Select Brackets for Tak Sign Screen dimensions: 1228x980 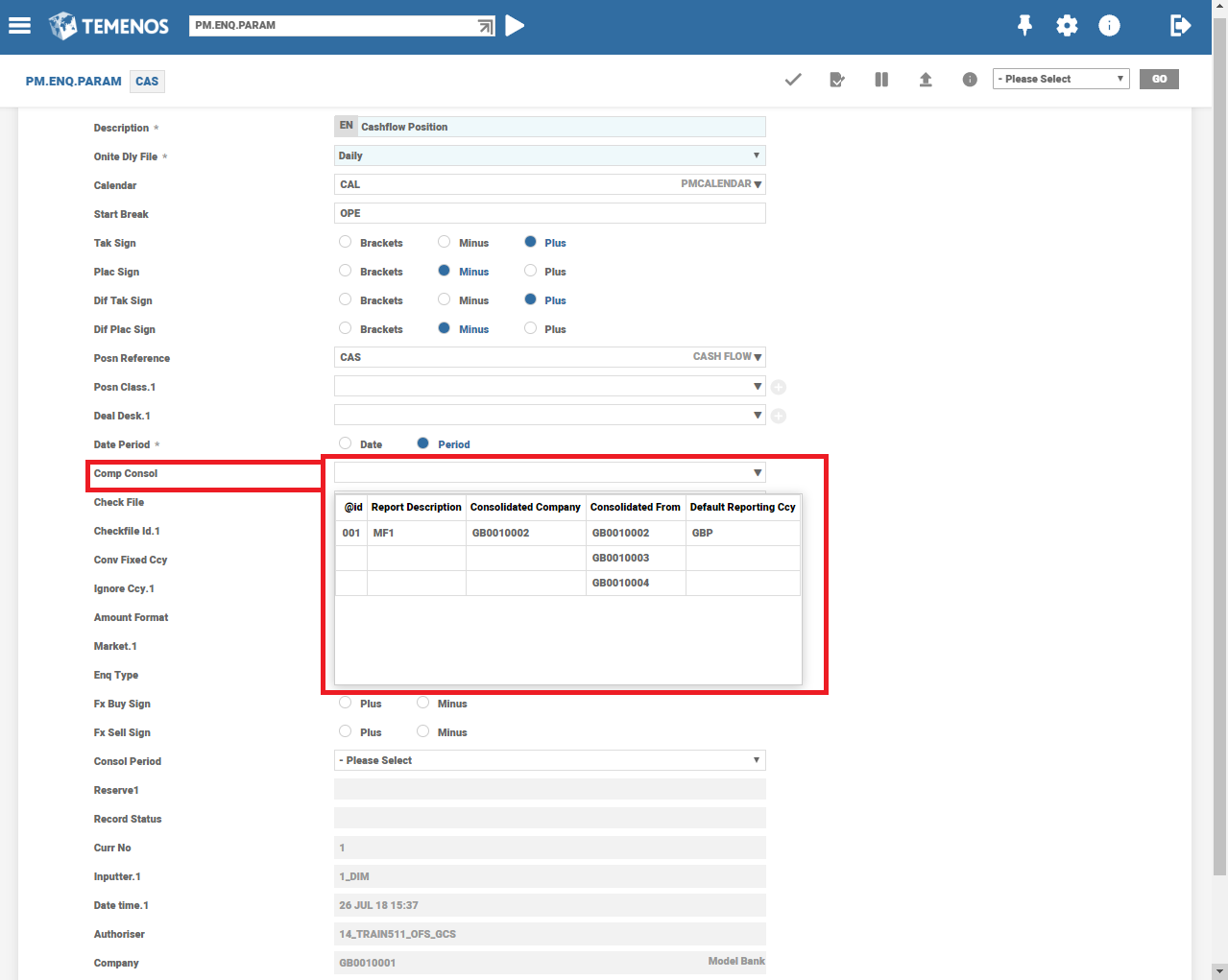[346, 242]
